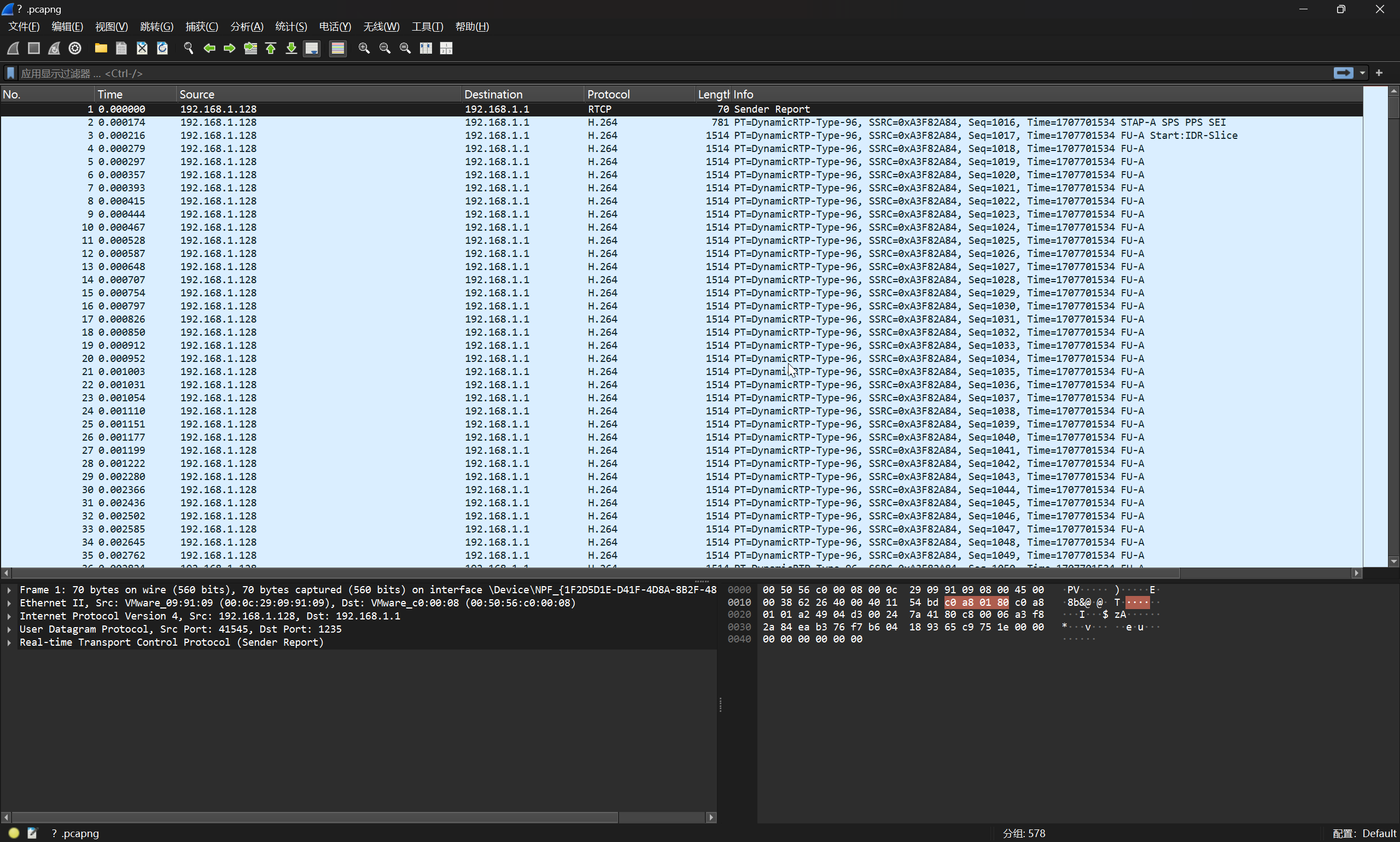The width and height of the screenshot is (1400, 842).
Task: Click packet list vertical scrollbar thumb
Action: (x=1394, y=107)
